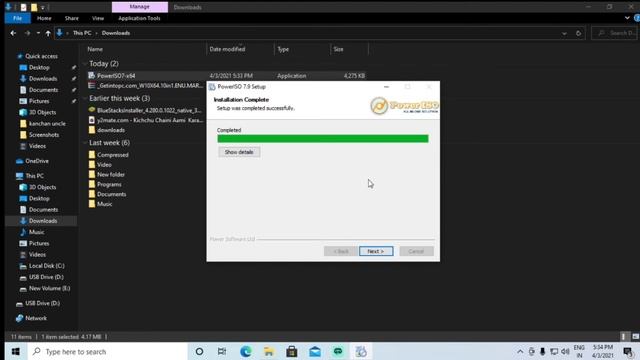Screen dimensions: 640x360
Task: Click the Forward navigation arrow in Explorer
Action: click(x=27, y=33)
